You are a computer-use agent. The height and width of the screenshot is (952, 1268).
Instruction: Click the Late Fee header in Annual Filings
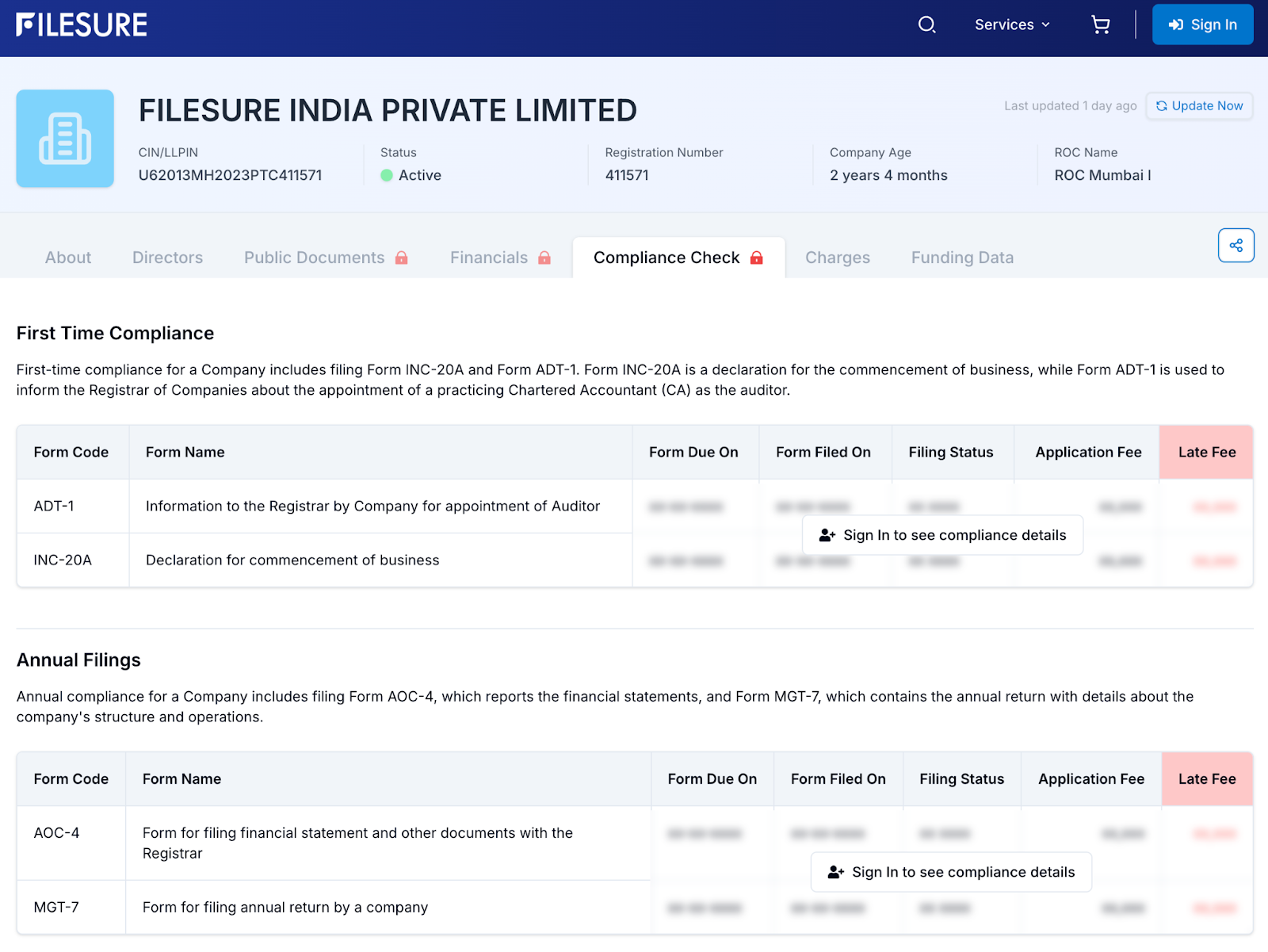tap(1206, 779)
